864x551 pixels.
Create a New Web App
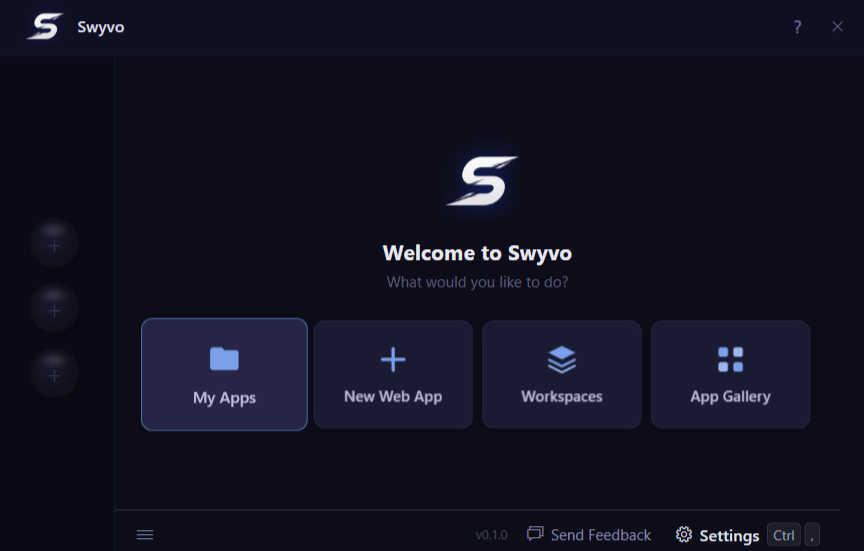pos(393,374)
